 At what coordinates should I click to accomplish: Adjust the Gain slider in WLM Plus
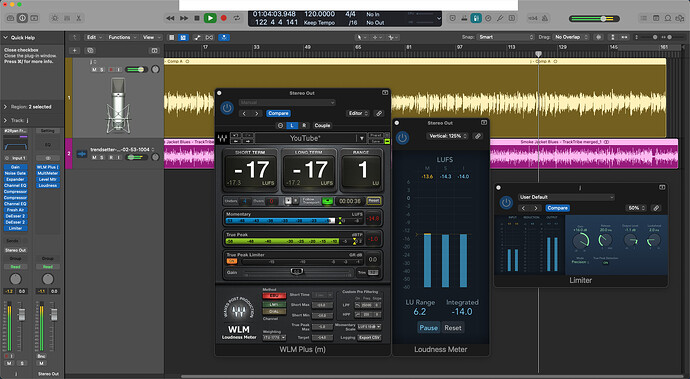[297, 272]
